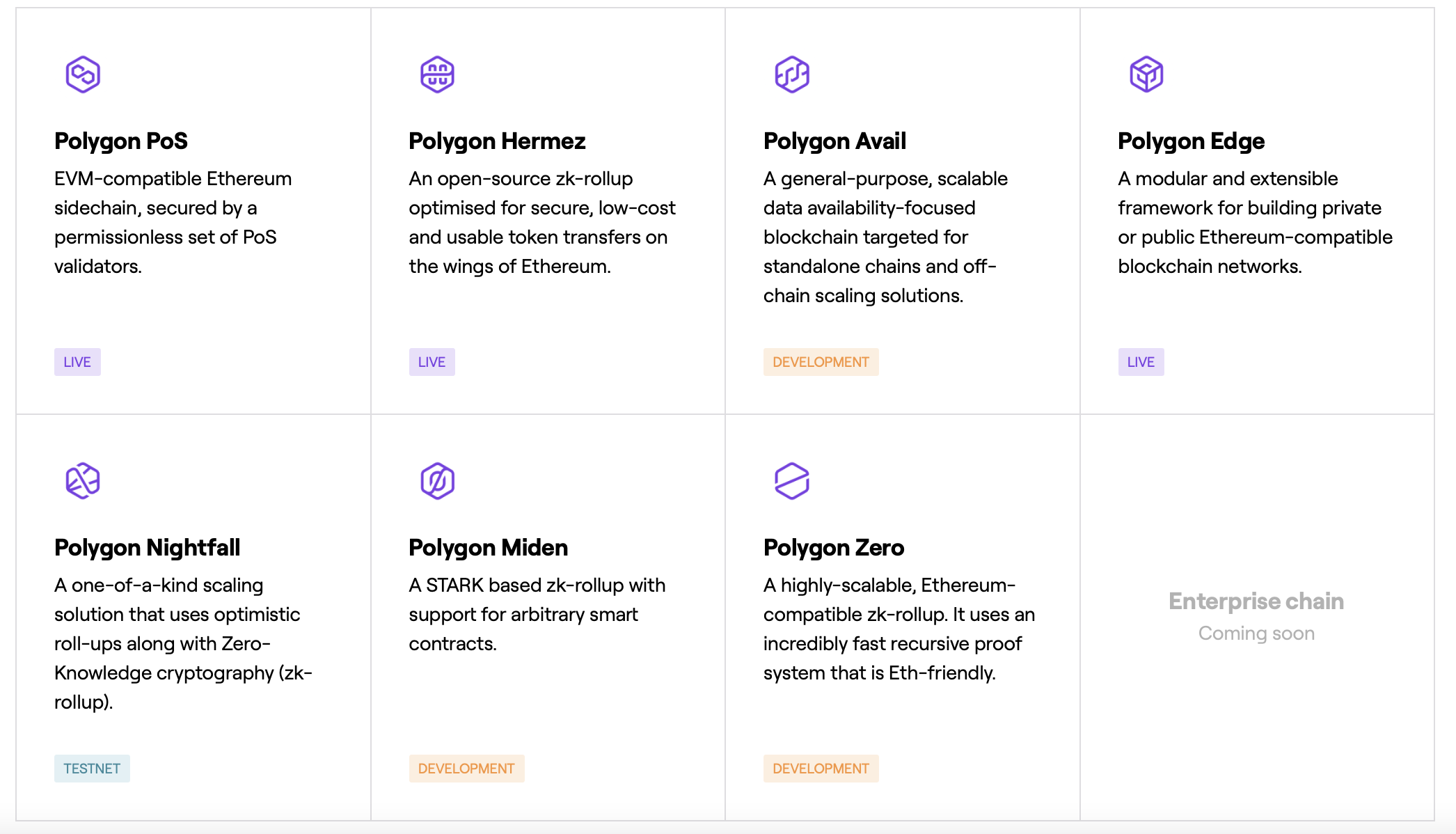This screenshot has width=1456, height=834.
Task: Click the LIVE badge under Polygon PoS
Action: [77, 361]
